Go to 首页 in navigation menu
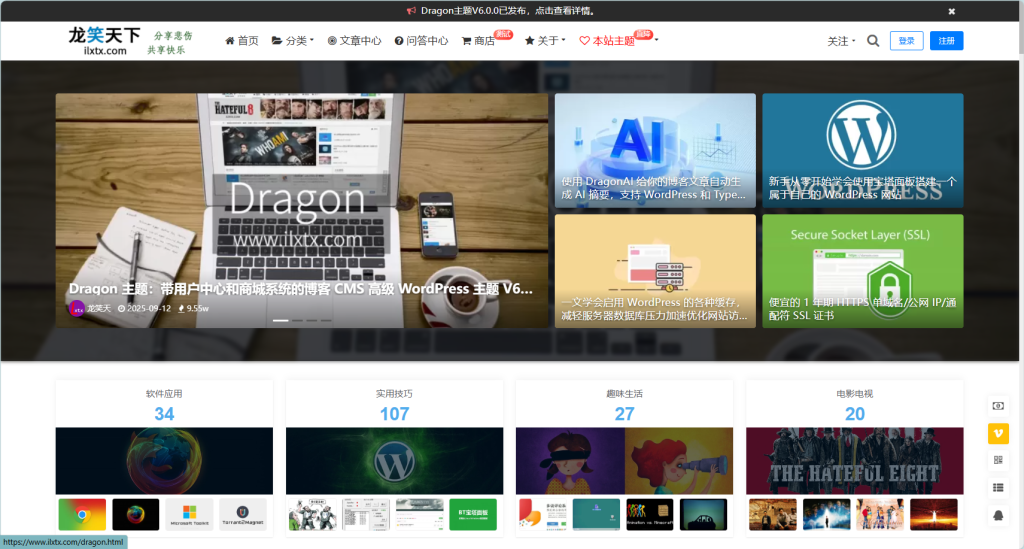 pyautogui.click(x=241, y=41)
